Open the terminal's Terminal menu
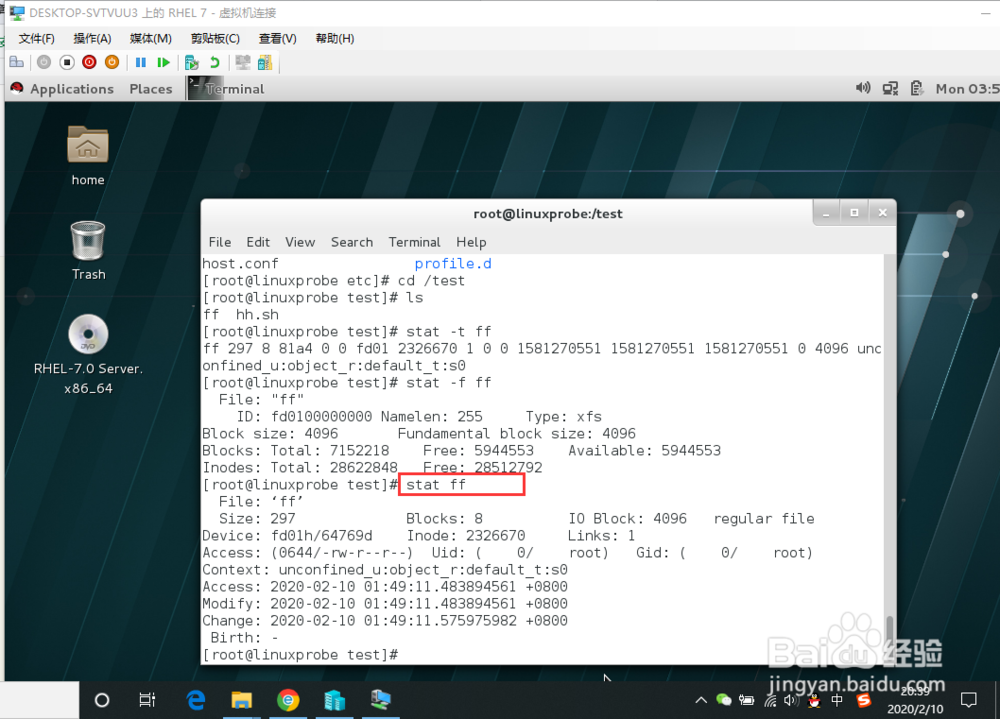The height and width of the screenshot is (719, 1000). point(415,242)
